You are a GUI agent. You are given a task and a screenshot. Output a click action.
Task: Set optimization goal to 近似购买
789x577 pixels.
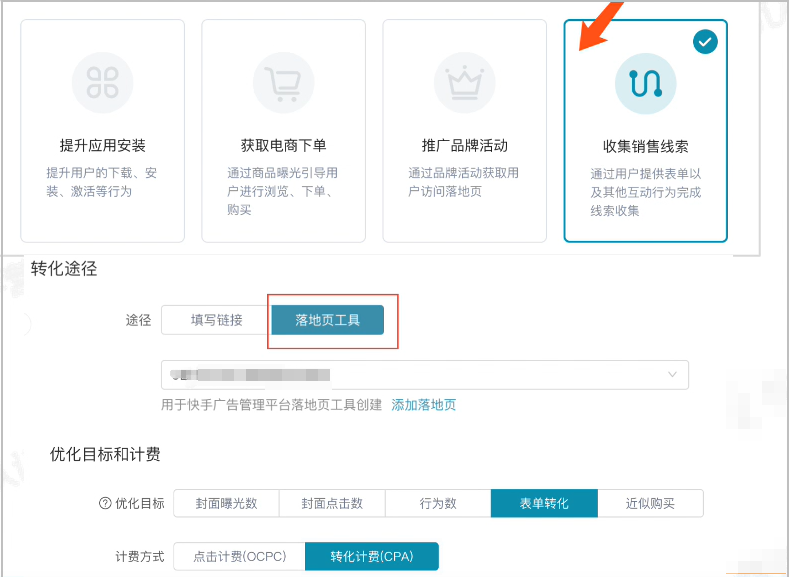pos(651,503)
